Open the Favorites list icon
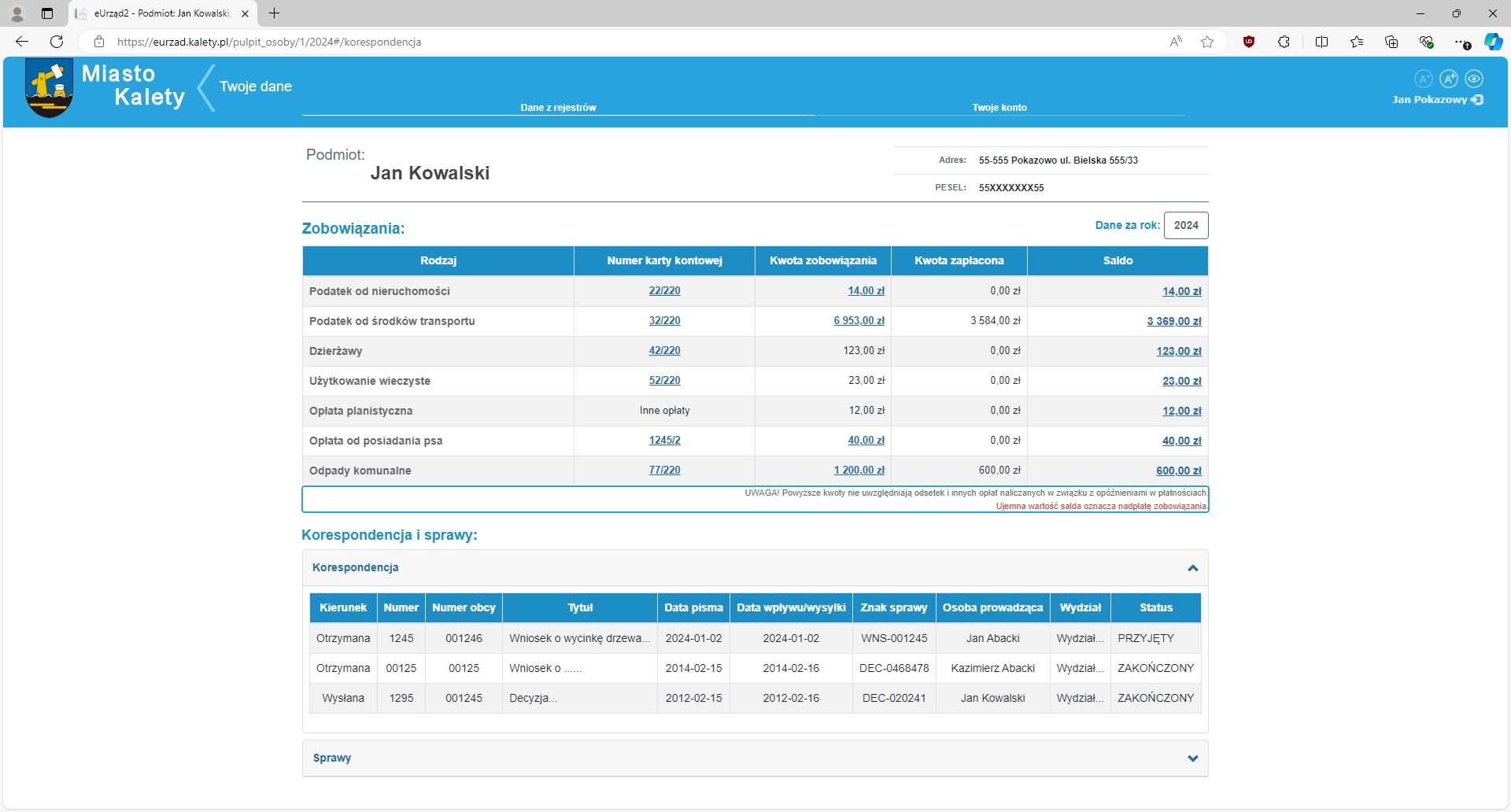This screenshot has height=812, width=1511. 1357,42
